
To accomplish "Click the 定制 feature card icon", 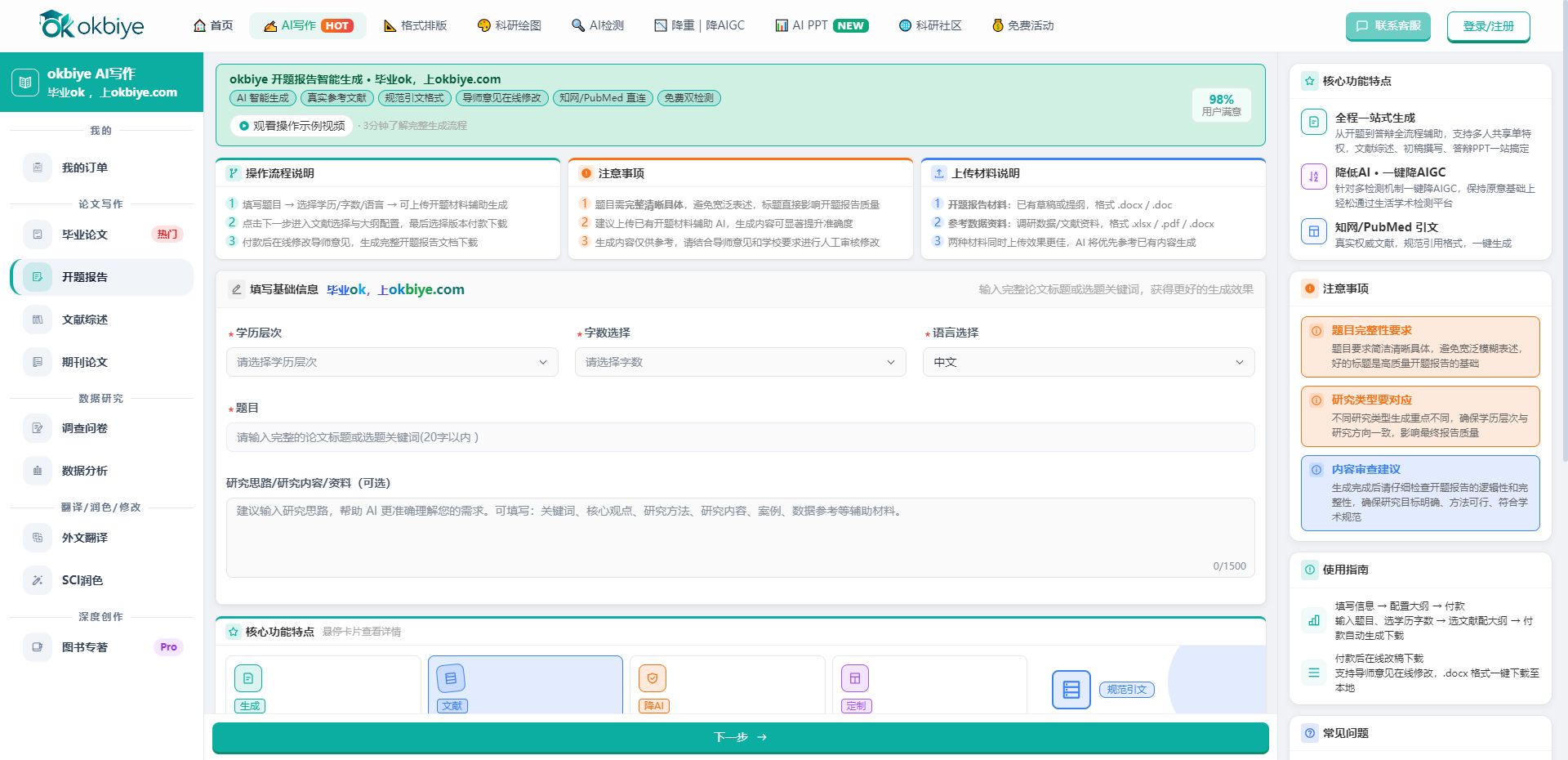I will [855, 678].
